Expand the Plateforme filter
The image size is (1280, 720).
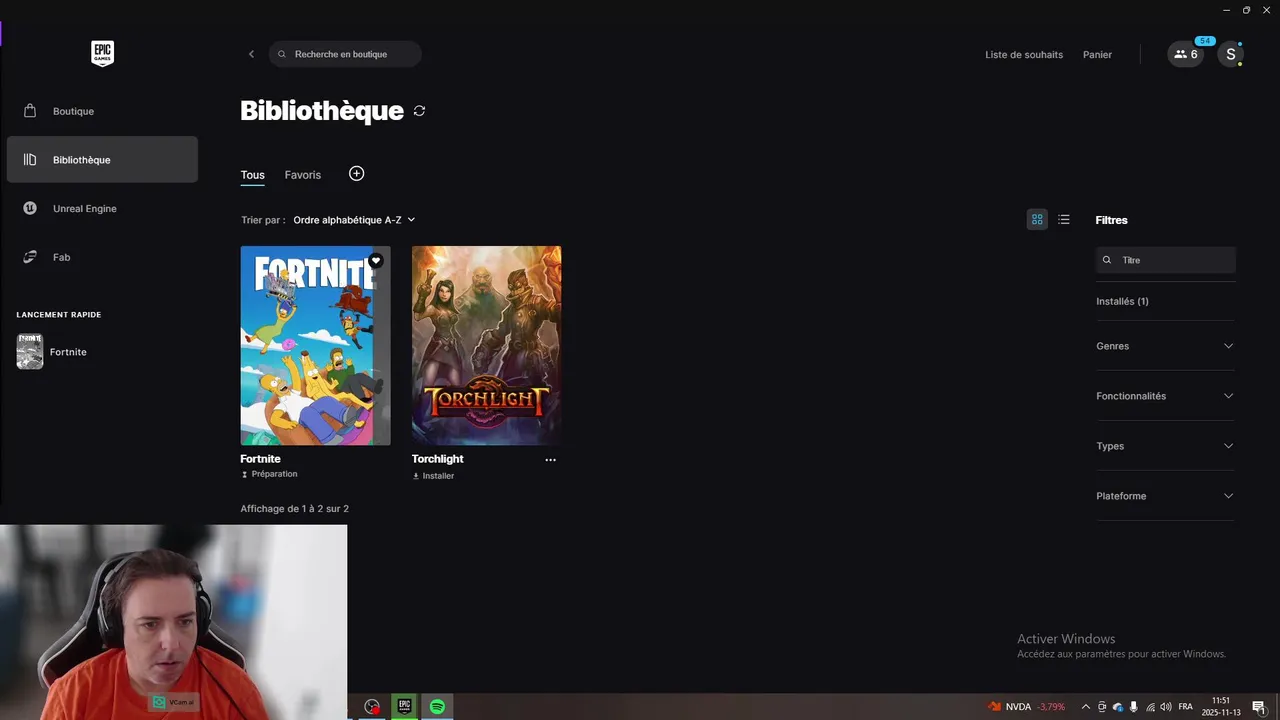click(1165, 496)
